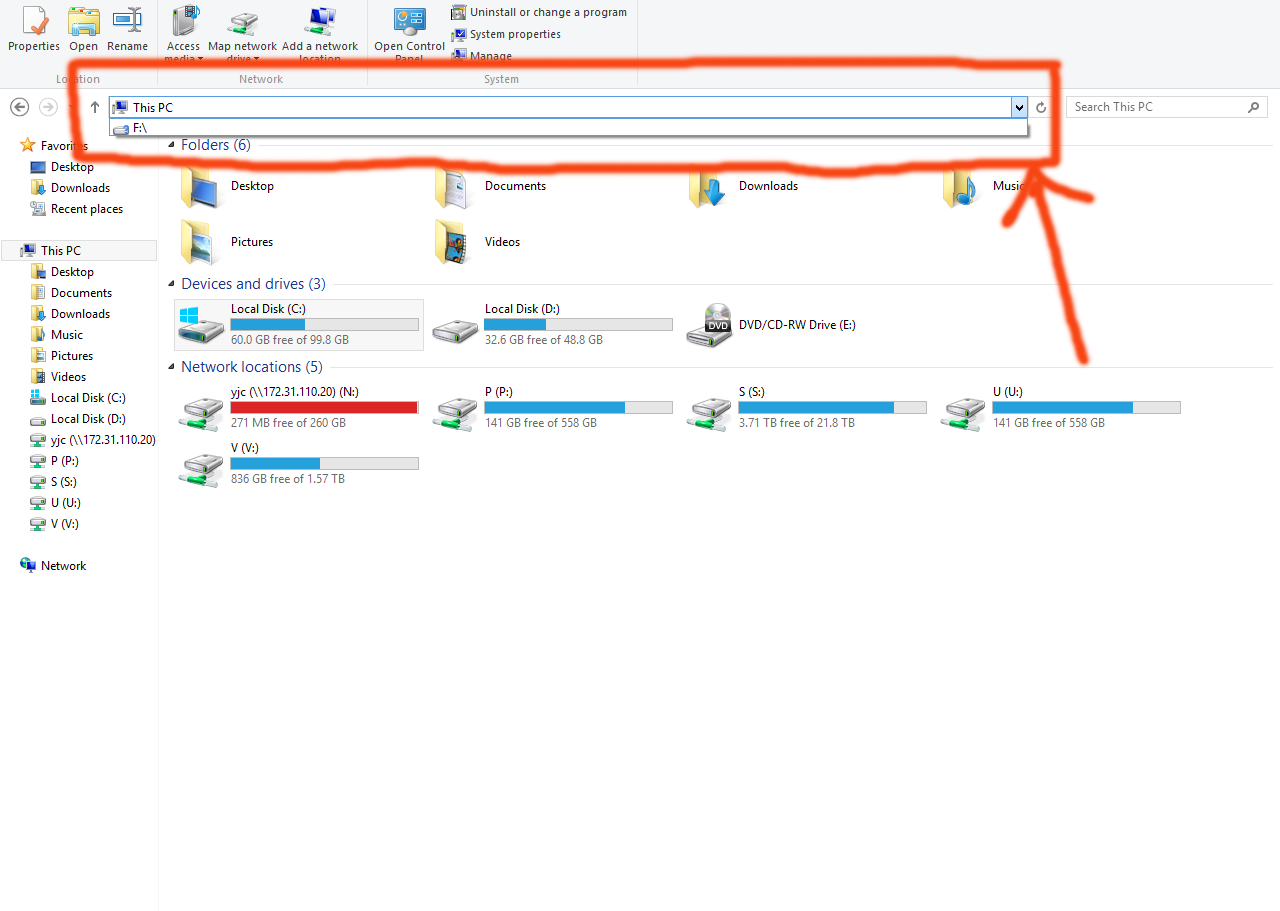Select This PC in the navigation pane
This screenshot has height=911, width=1280.
(80, 251)
